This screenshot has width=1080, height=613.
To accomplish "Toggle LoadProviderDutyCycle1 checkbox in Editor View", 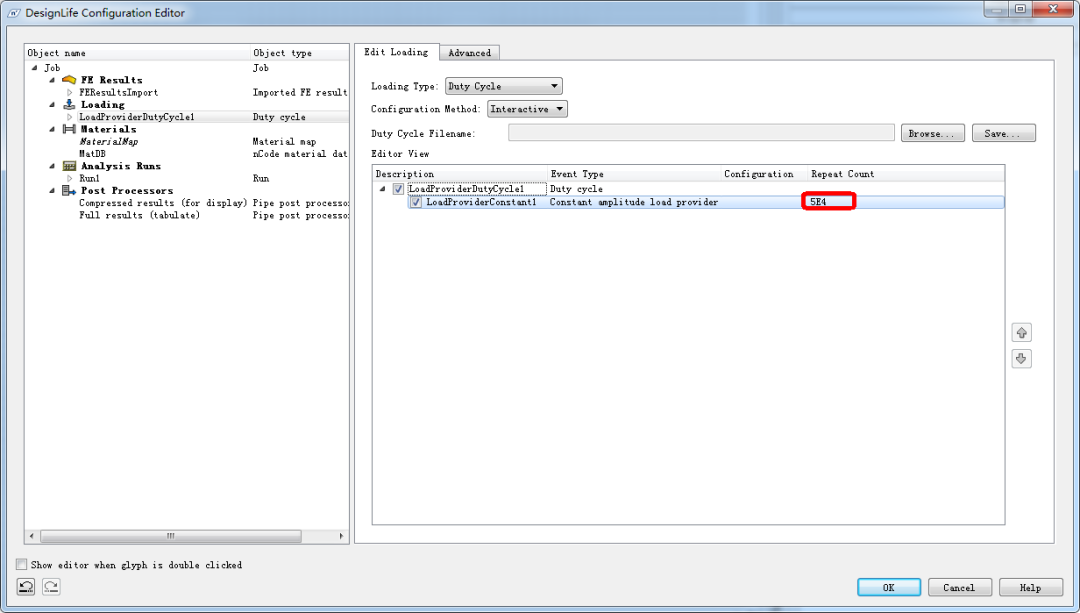I will 398,189.
